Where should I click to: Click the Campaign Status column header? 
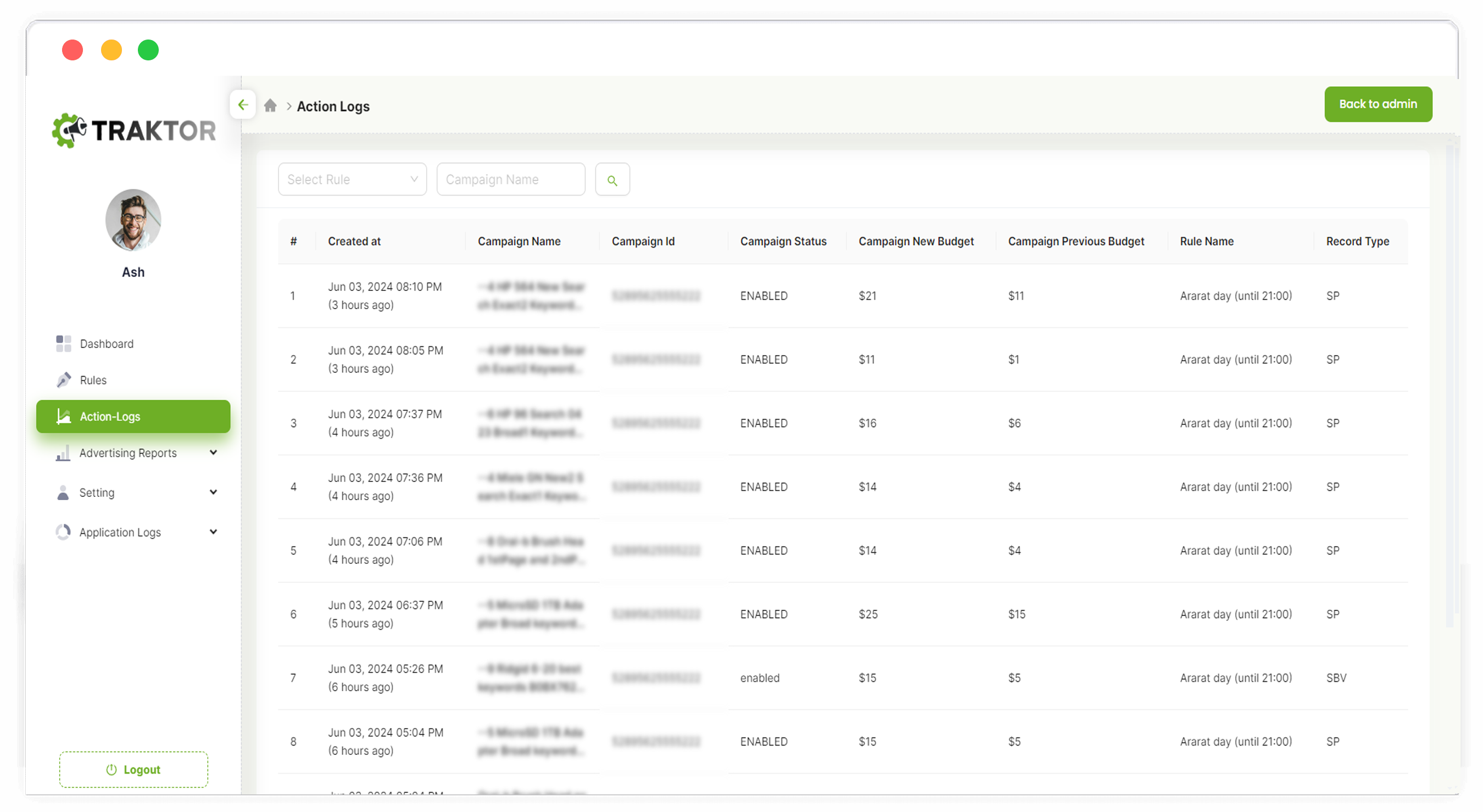tap(783, 241)
